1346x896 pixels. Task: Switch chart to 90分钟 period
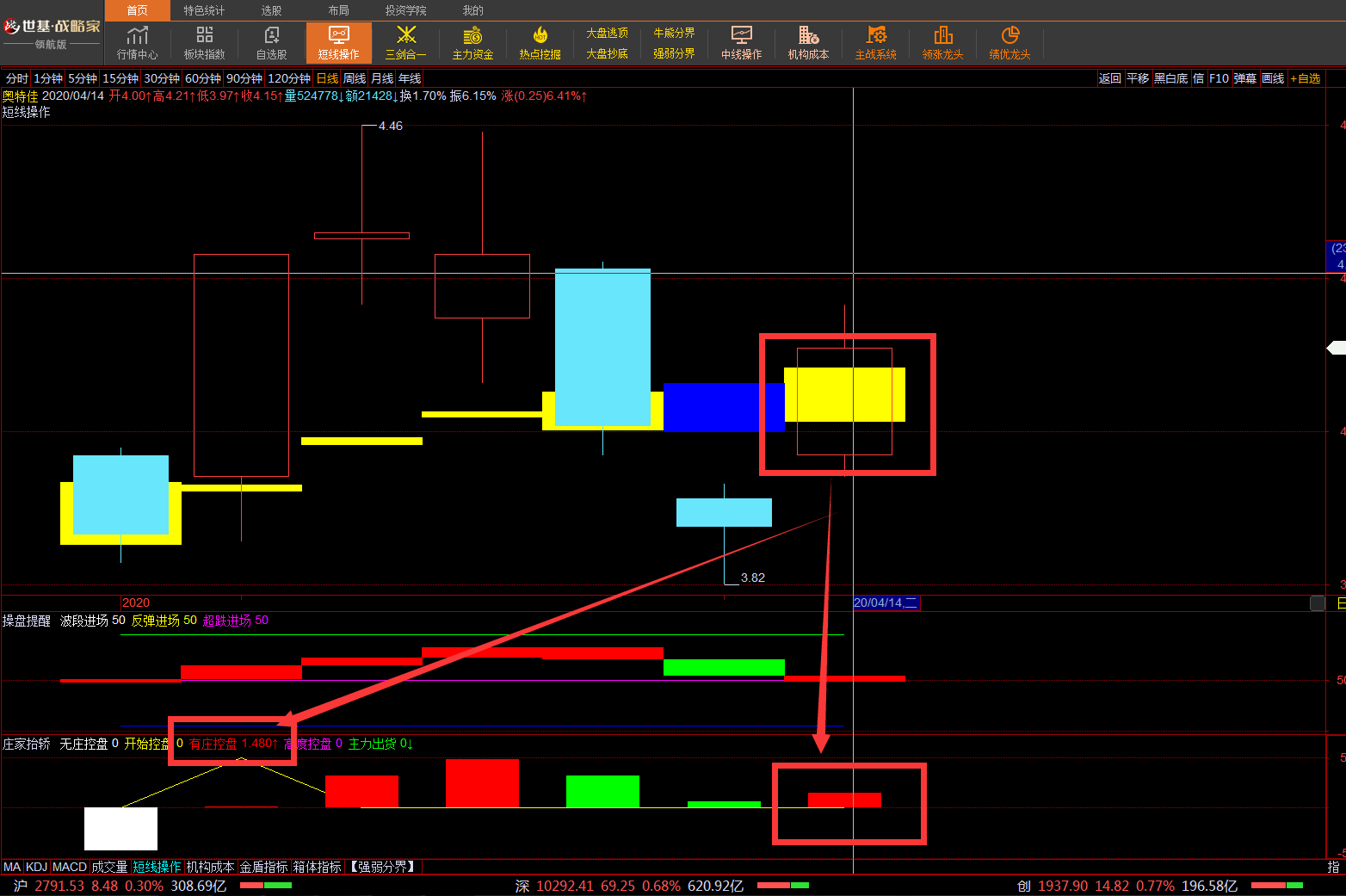[244, 78]
